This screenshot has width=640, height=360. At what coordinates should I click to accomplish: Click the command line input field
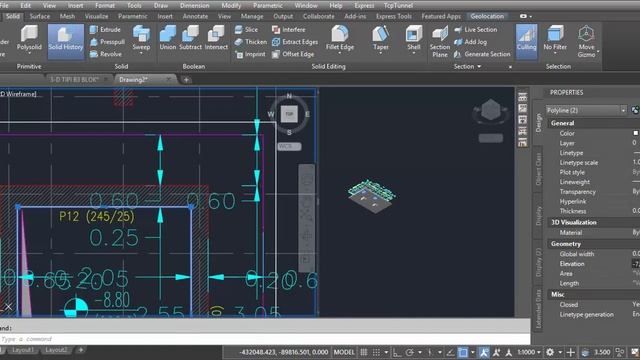click(x=265, y=339)
